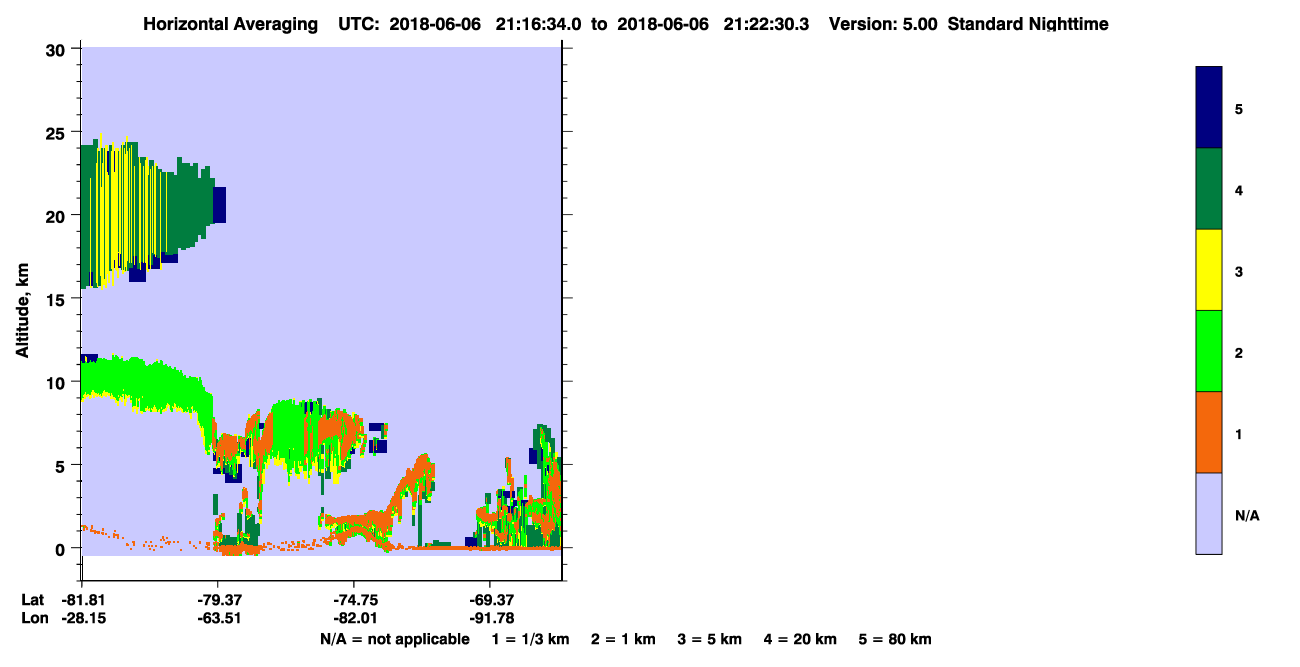Click the 5 tick label on altitude axis
The width and height of the screenshot is (1300, 667).
click(62, 465)
